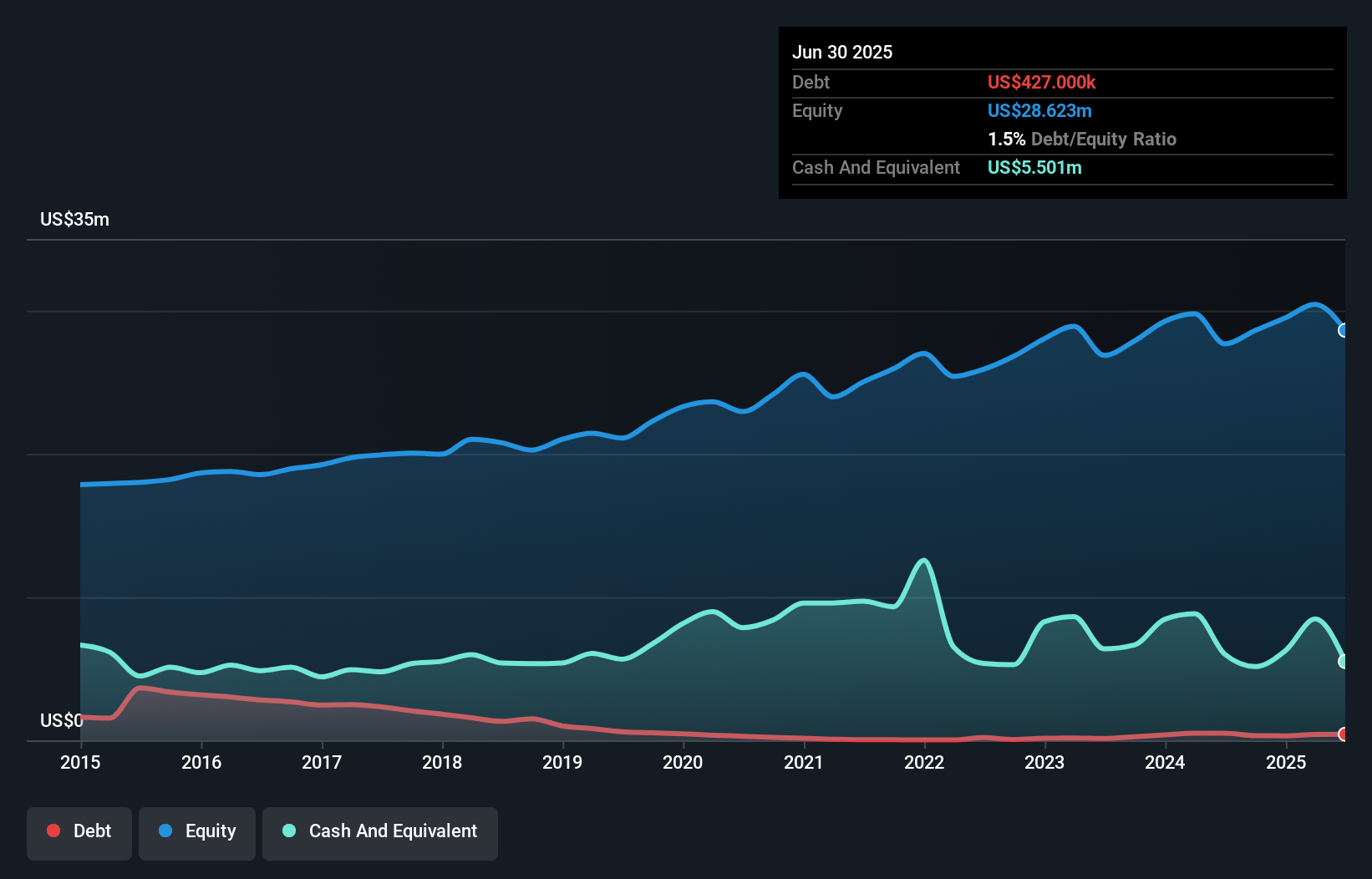Screen dimensions: 1372x879
Task: Click the 1.5% Debt/Equity Ratio text
Action: point(1081,139)
